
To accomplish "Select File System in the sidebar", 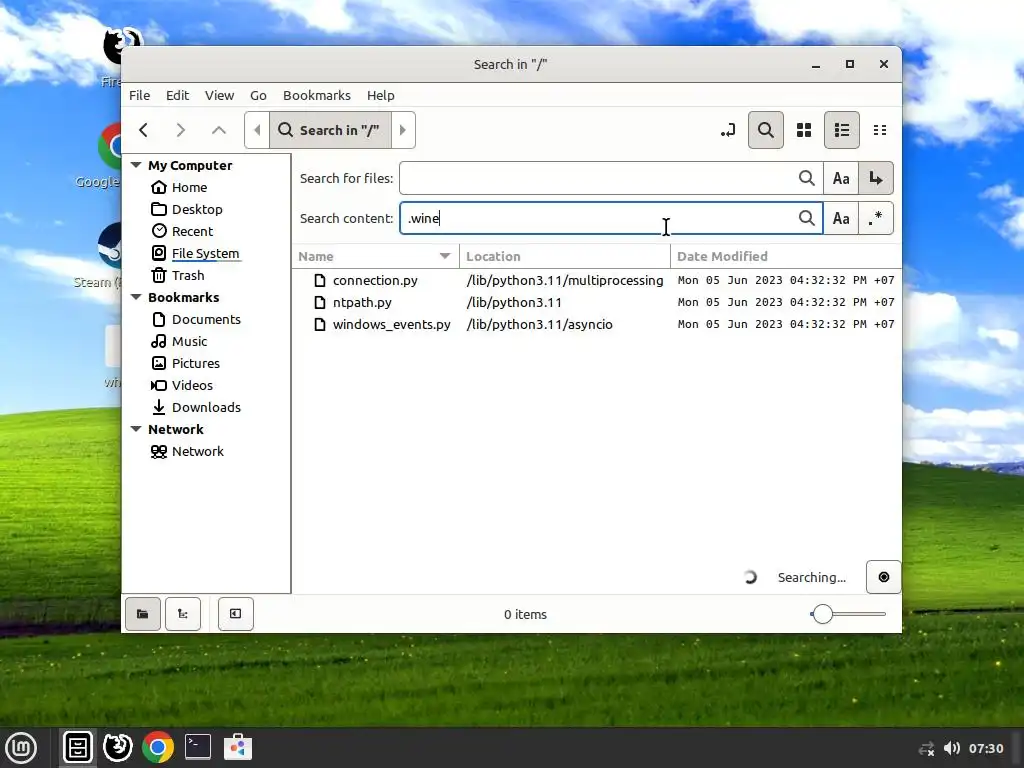I will tap(205, 253).
